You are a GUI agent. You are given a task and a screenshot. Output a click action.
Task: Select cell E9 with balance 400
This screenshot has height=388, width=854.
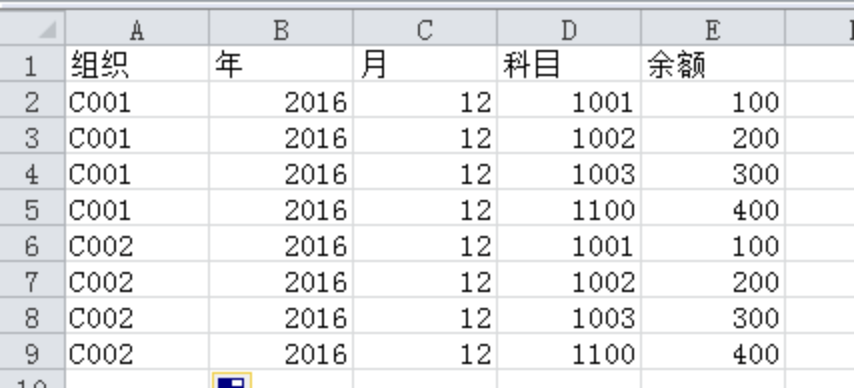[x=713, y=352]
